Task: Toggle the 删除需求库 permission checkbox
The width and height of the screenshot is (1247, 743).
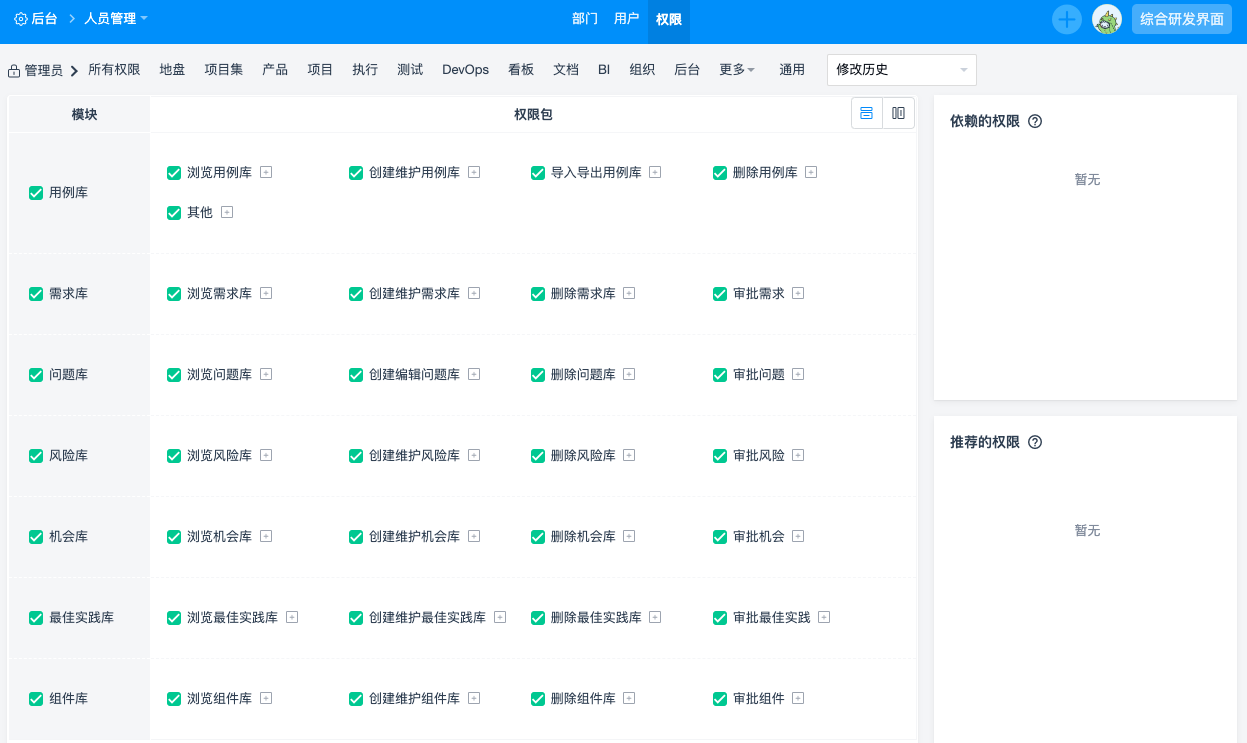Action: point(538,294)
